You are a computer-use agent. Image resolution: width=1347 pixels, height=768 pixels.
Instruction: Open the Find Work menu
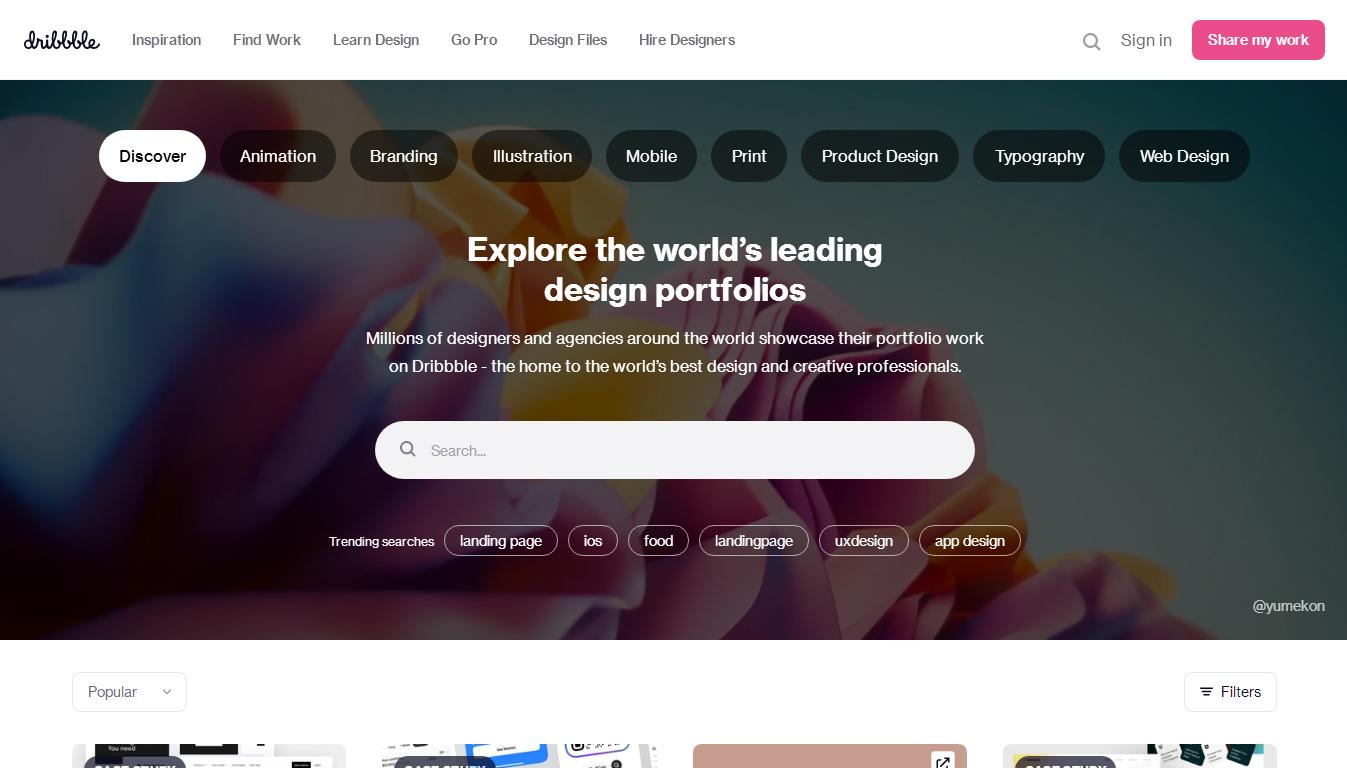pyautogui.click(x=267, y=40)
